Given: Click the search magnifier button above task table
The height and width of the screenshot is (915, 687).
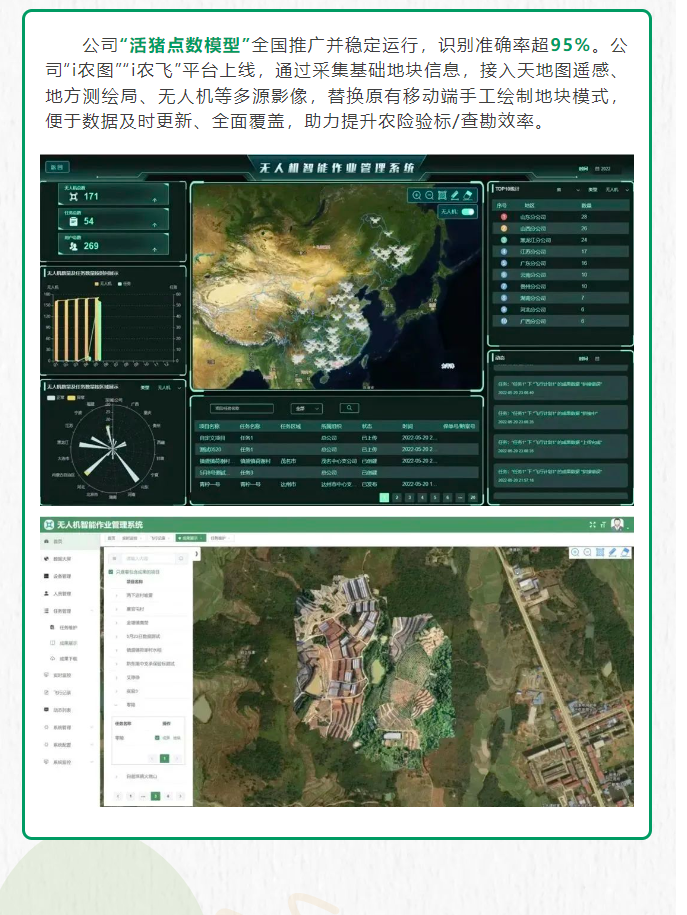Looking at the screenshot, I should (349, 408).
